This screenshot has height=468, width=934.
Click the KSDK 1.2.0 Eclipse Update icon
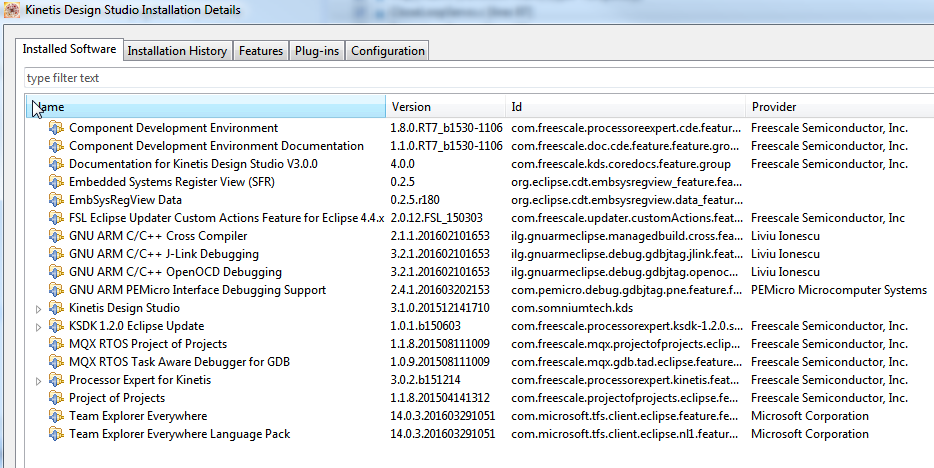coord(56,326)
